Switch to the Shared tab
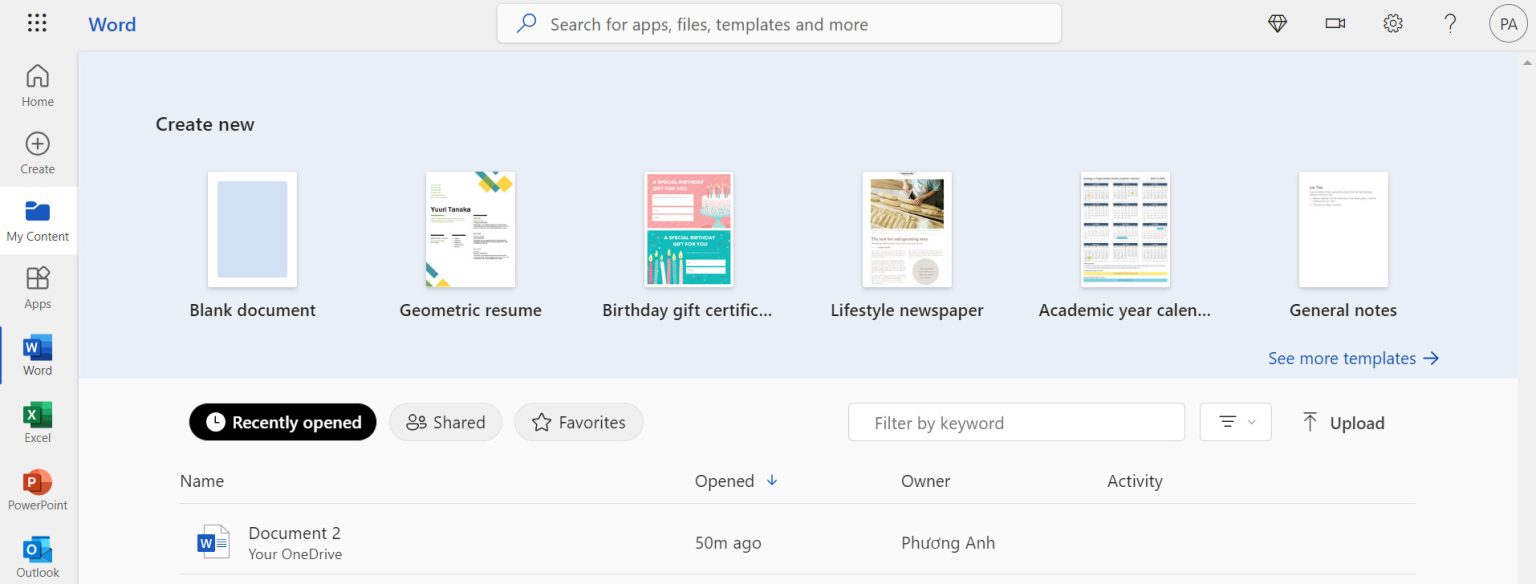1536x584 pixels. coord(446,422)
